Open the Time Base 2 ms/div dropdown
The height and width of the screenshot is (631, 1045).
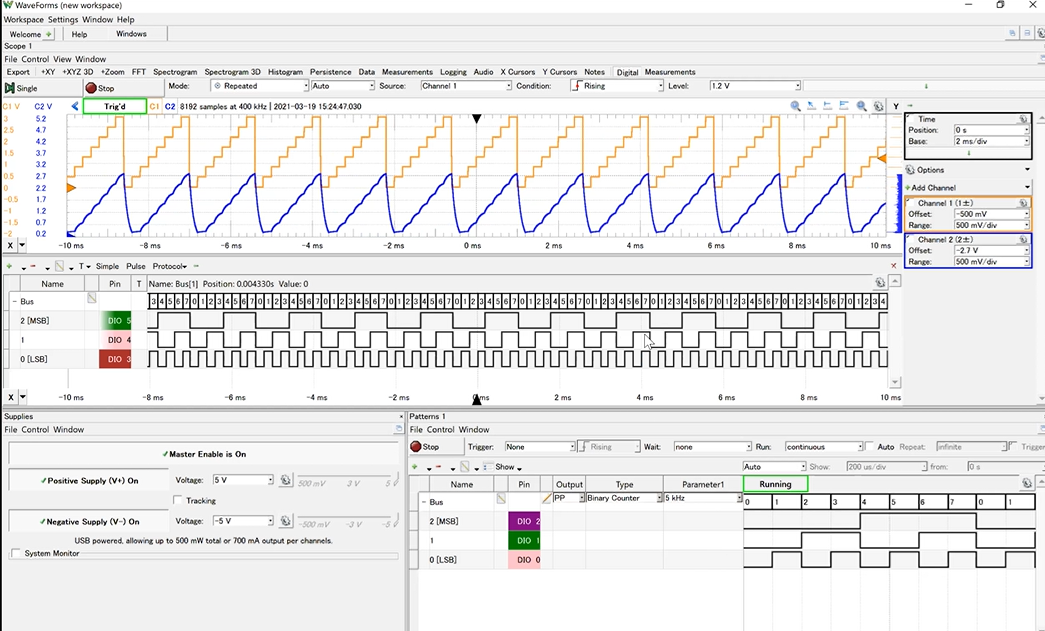click(x=991, y=141)
